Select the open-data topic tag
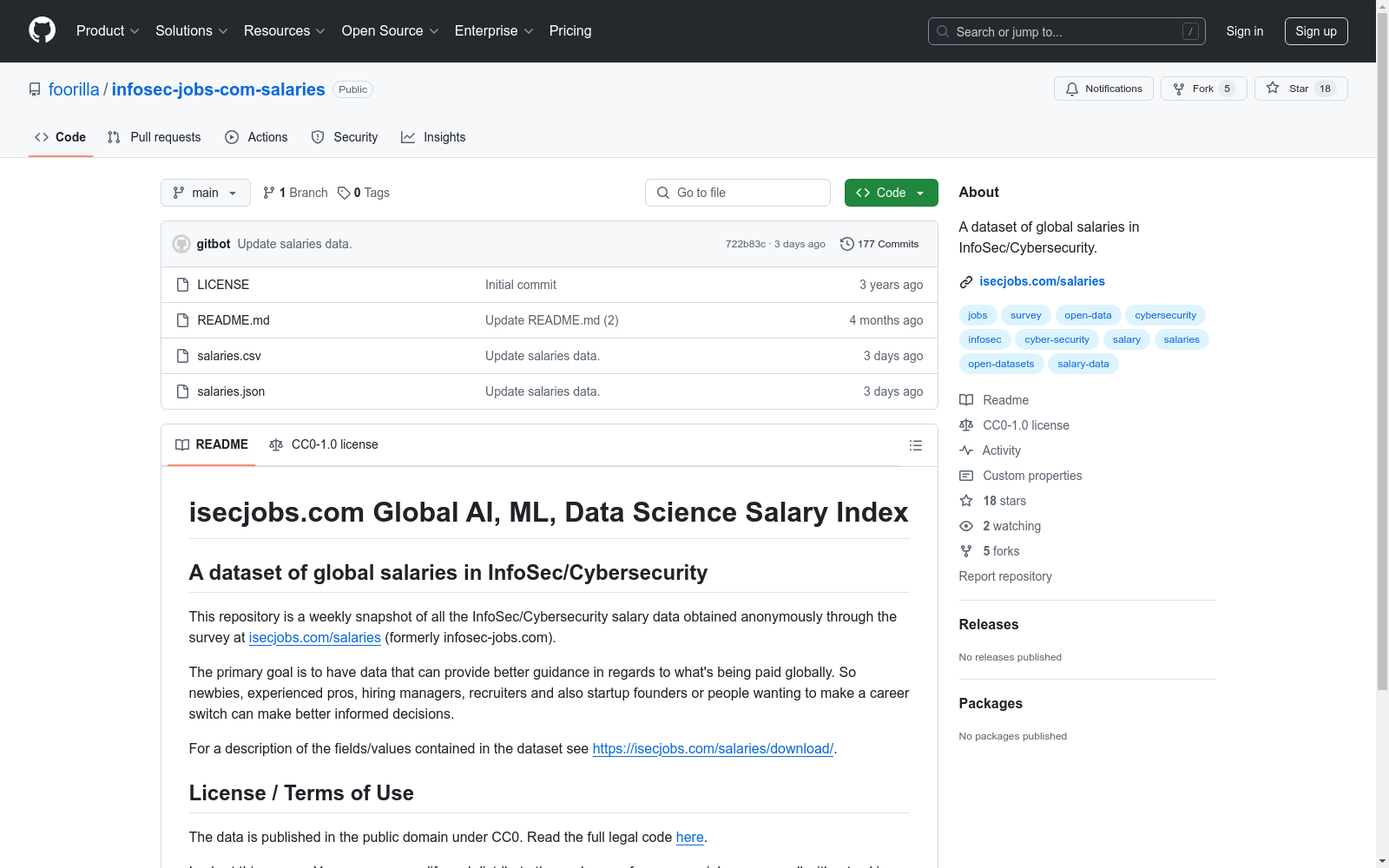Viewport: 1389px width, 868px height. point(1088,315)
